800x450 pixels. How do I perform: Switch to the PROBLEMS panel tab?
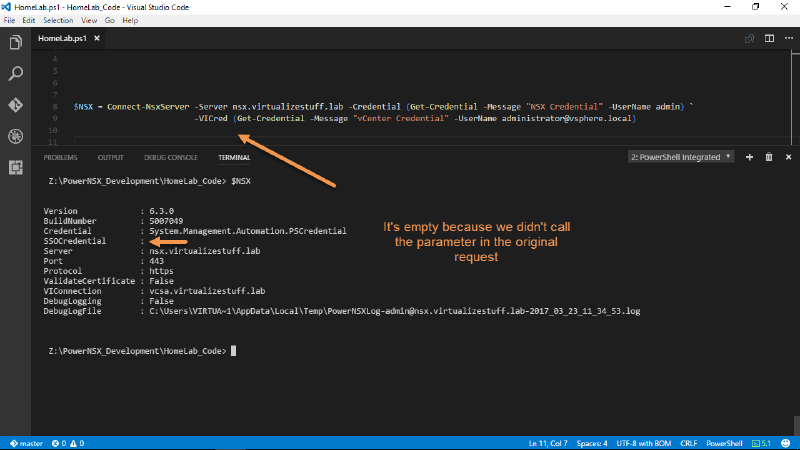61,158
